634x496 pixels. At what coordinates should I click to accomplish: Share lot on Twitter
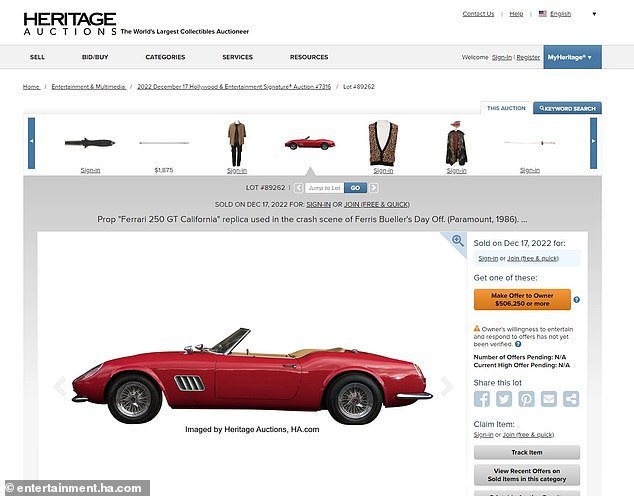click(x=504, y=399)
